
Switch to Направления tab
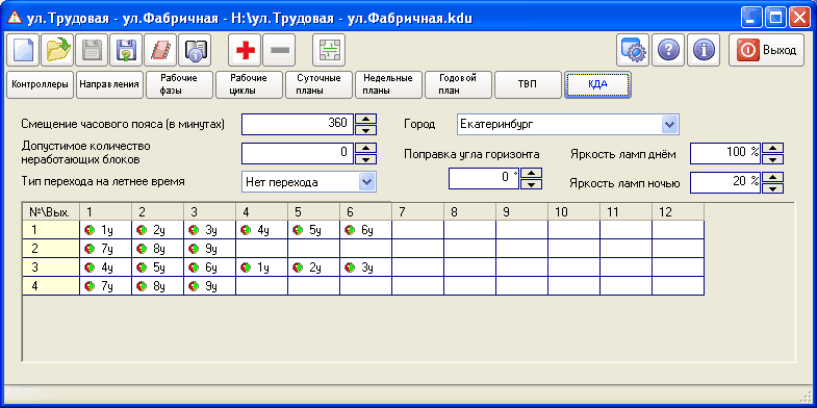[x=109, y=85]
